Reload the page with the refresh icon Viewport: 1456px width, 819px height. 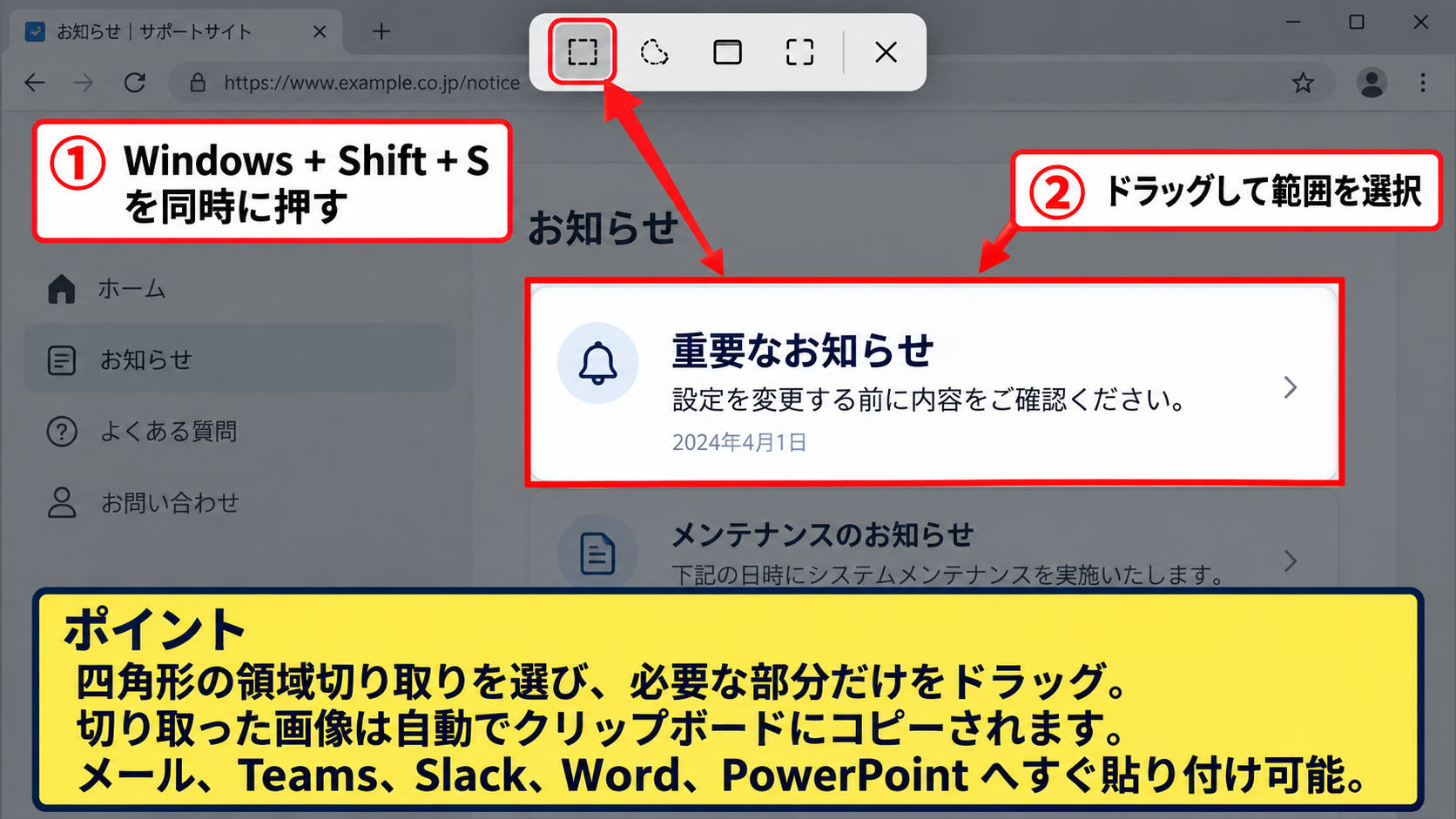coord(135,83)
